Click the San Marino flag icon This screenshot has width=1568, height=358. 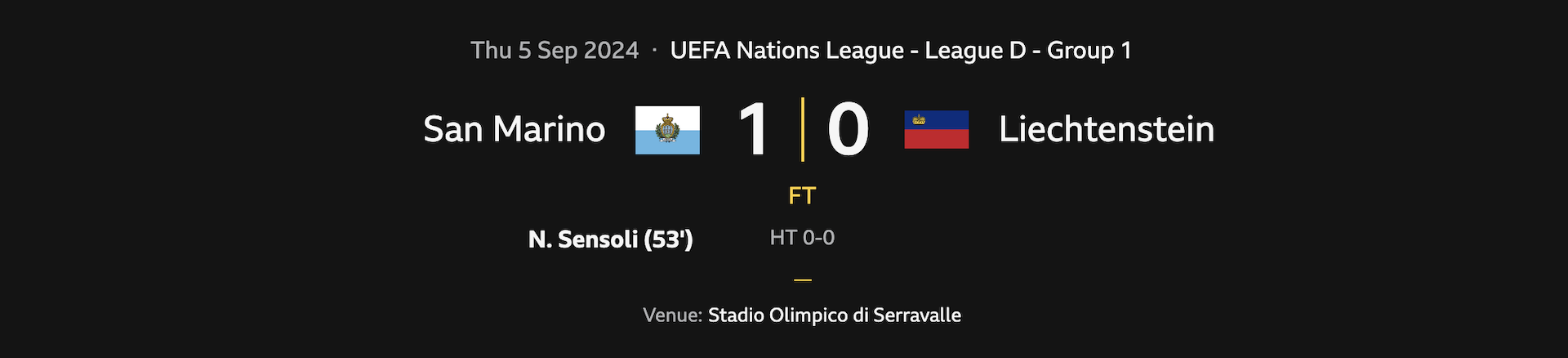point(667,130)
